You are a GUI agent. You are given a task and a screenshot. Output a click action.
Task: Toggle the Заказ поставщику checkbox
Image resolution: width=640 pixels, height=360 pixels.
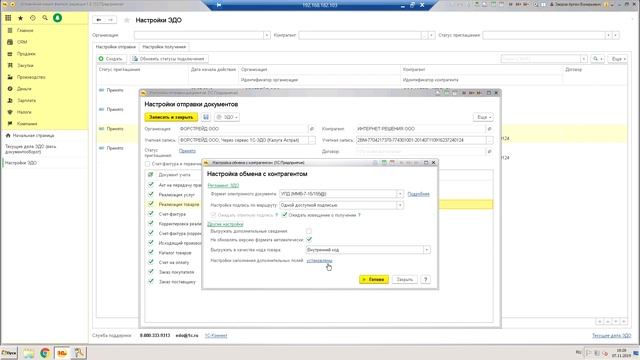[151, 282]
